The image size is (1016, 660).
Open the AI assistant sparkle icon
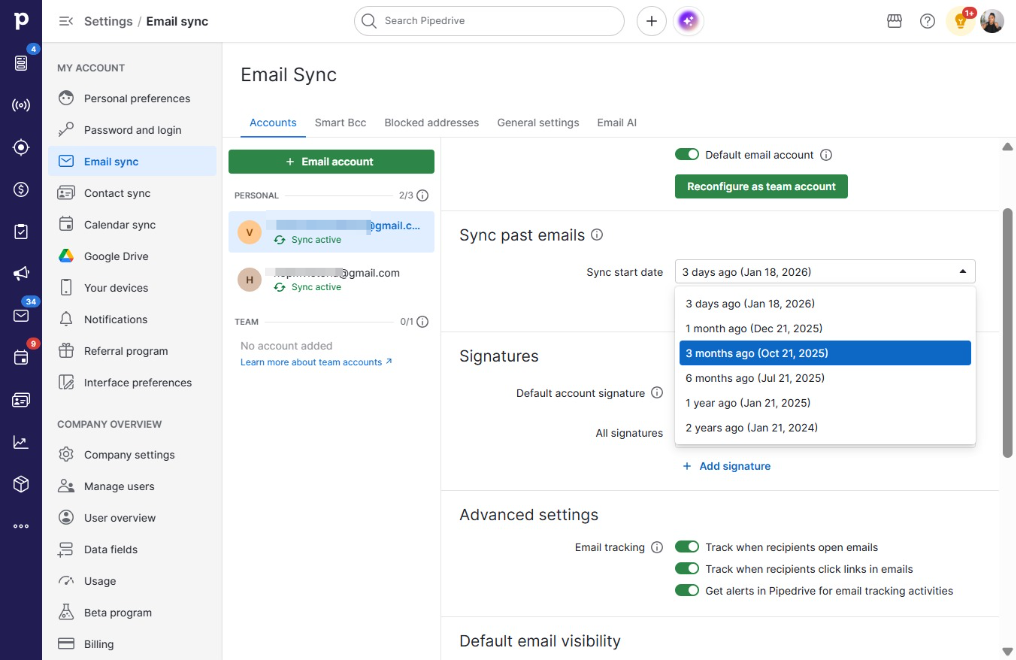688,21
